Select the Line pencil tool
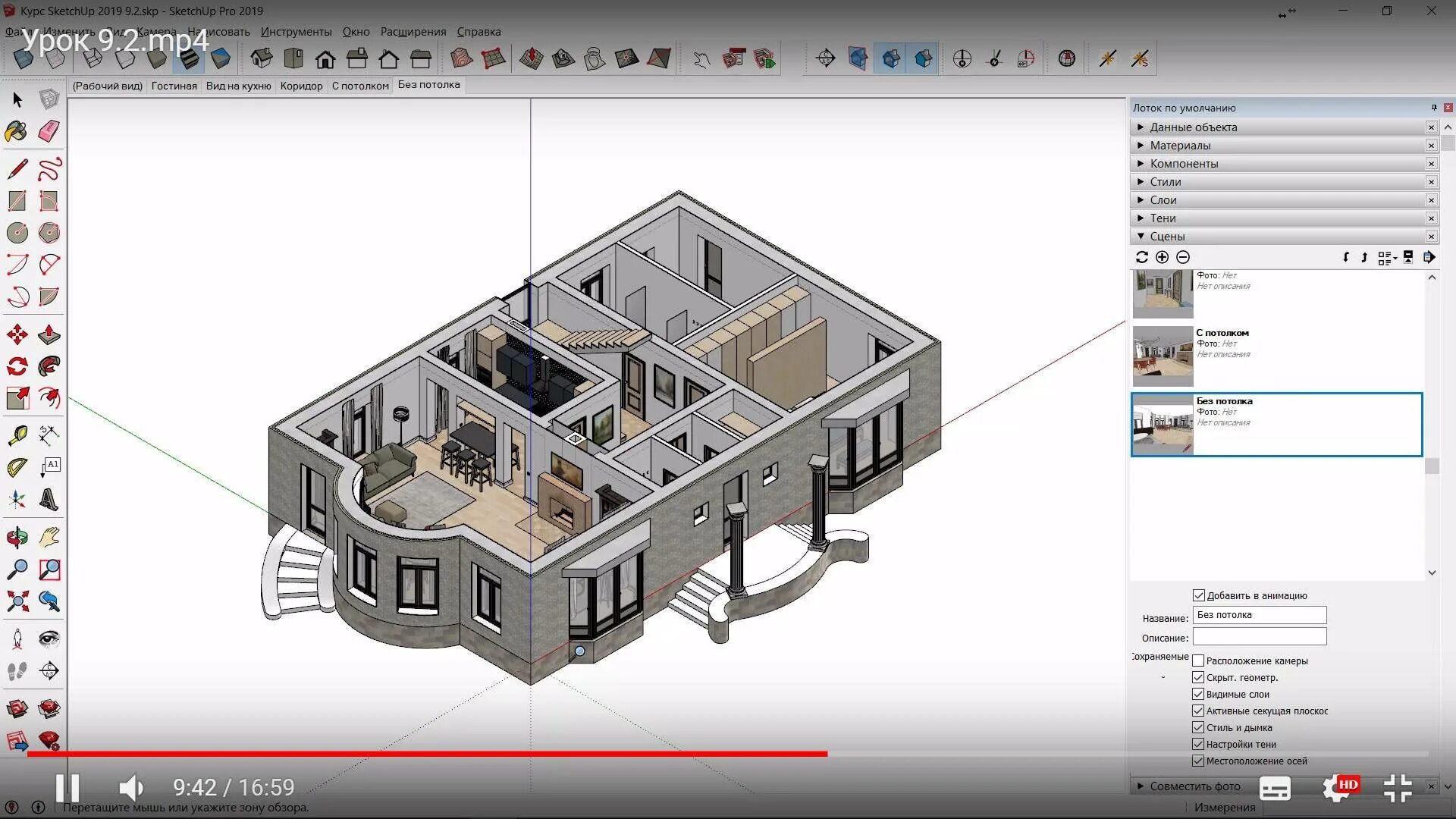This screenshot has height=819, width=1456. [x=17, y=168]
